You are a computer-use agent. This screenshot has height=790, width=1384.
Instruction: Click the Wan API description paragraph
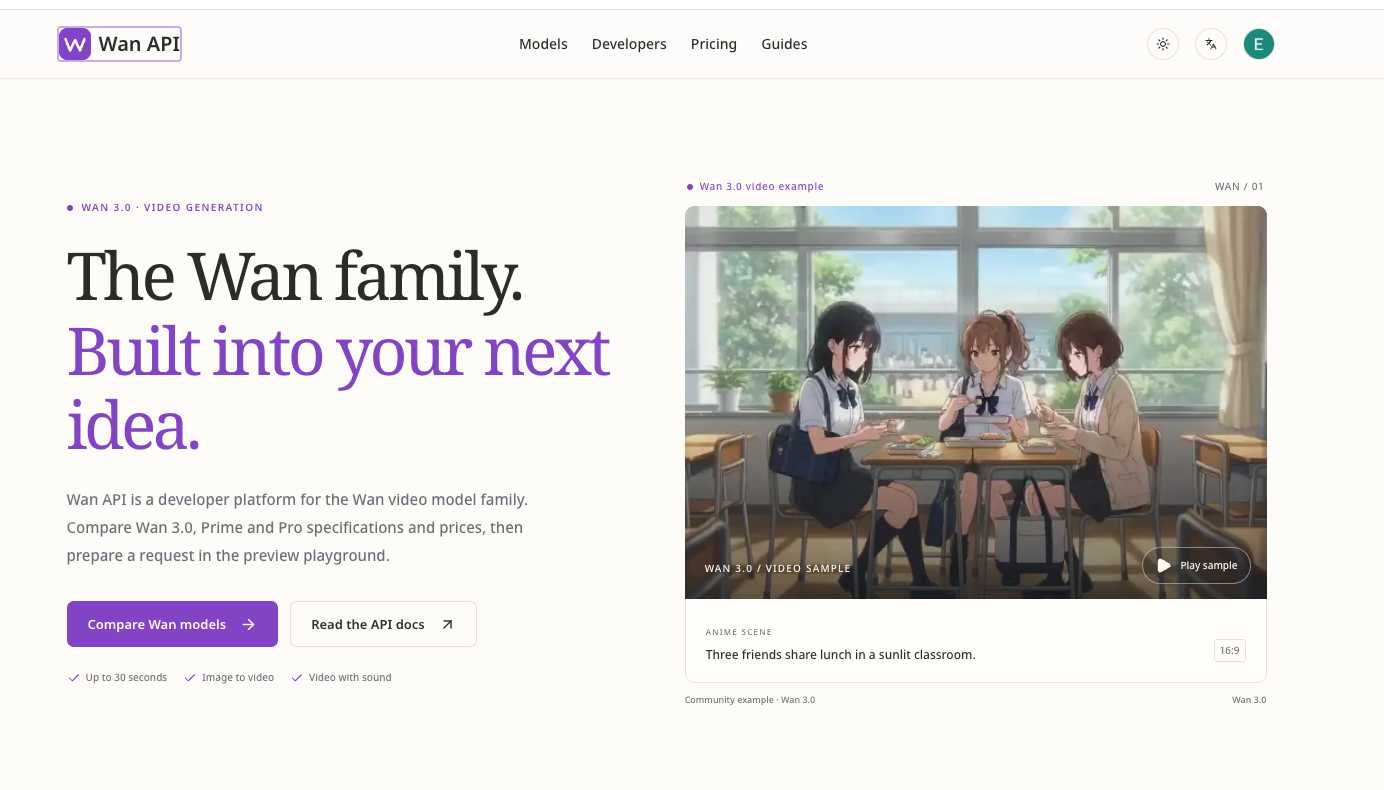click(297, 527)
